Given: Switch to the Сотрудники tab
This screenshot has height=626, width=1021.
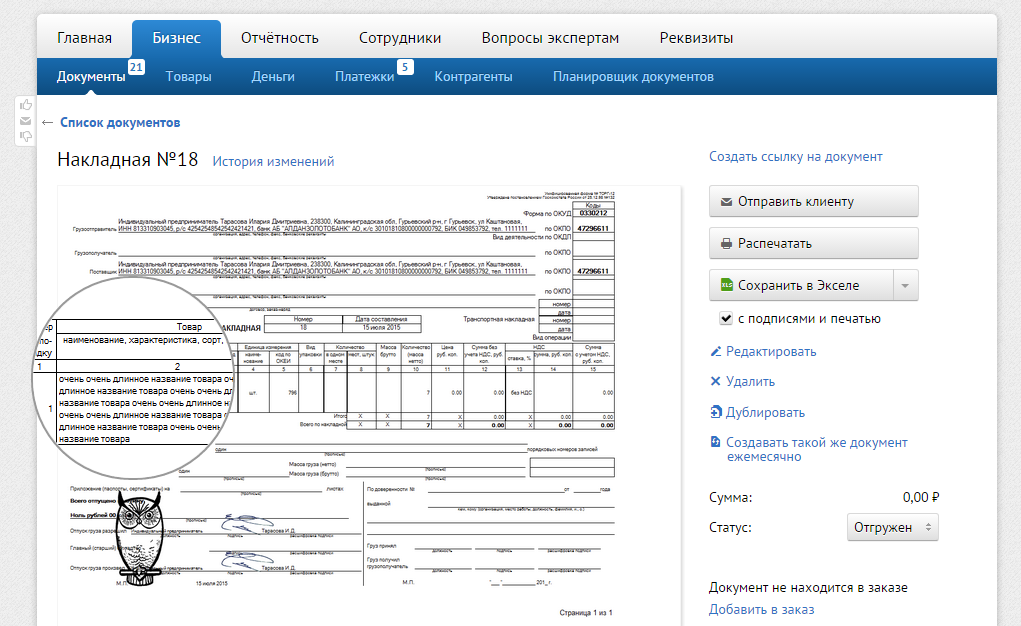Looking at the screenshot, I should (x=400, y=38).
